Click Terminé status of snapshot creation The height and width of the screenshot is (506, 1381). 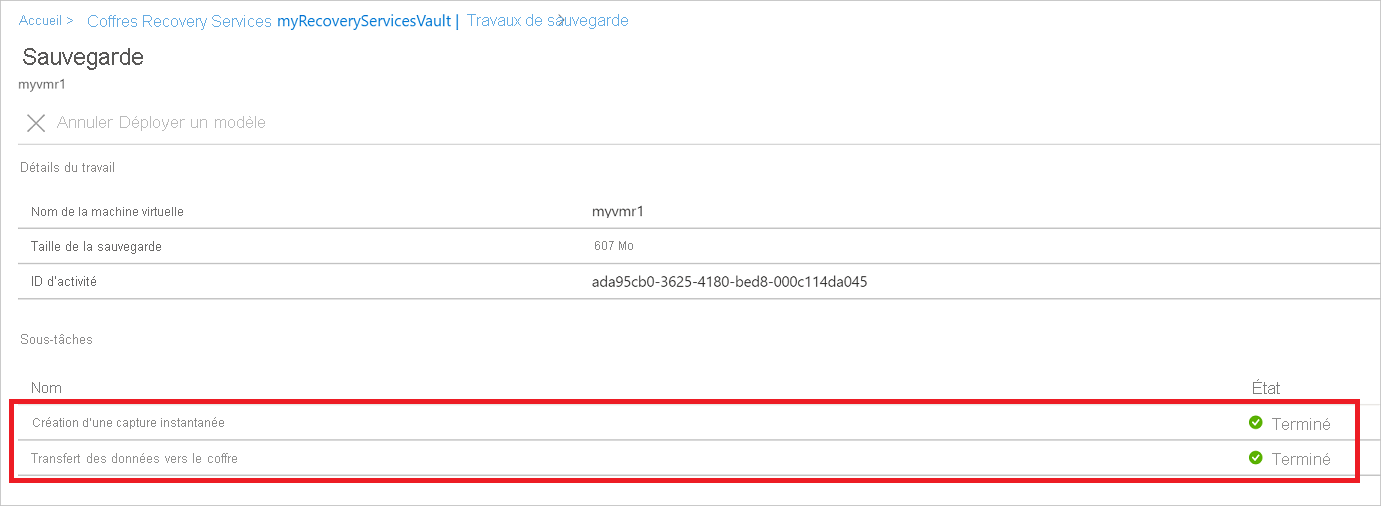[x=1301, y=423]
